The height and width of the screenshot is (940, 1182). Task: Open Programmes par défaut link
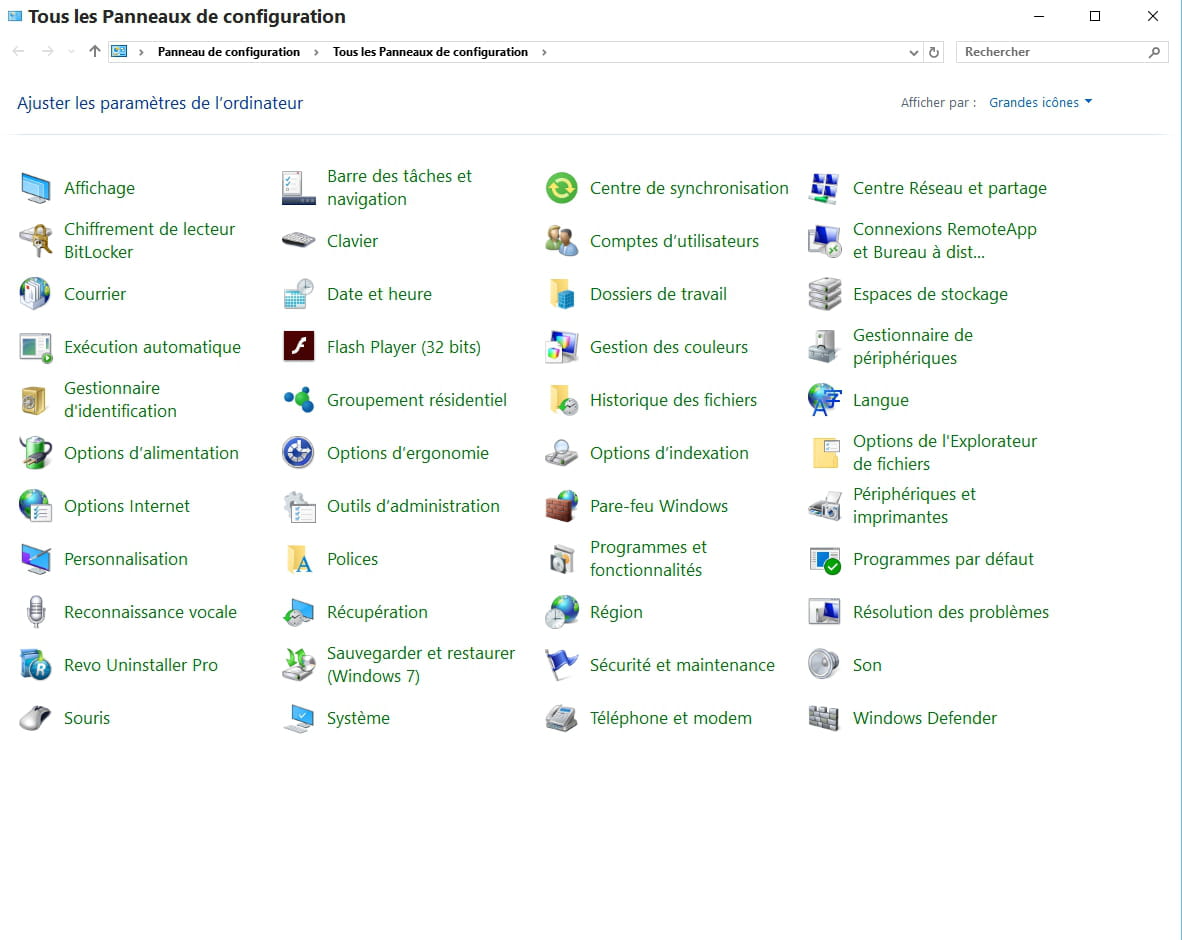[943, 559]
